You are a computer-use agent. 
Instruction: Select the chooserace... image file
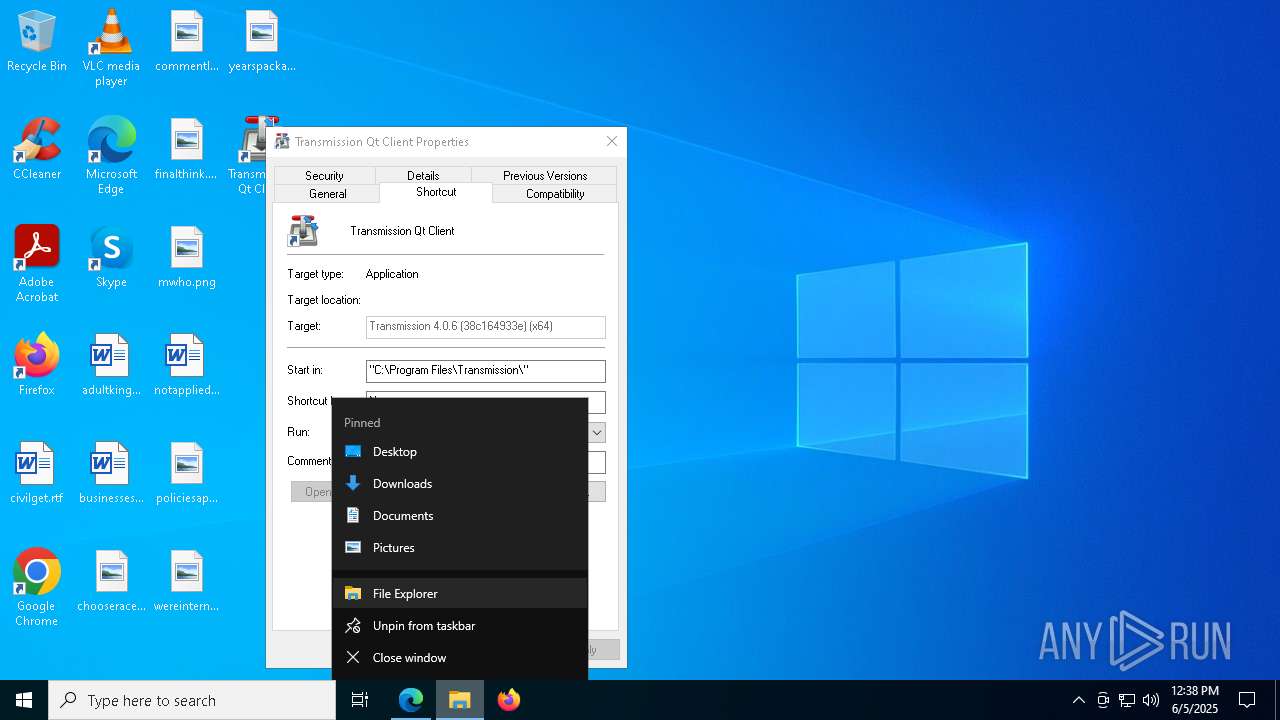coord(111,582)
